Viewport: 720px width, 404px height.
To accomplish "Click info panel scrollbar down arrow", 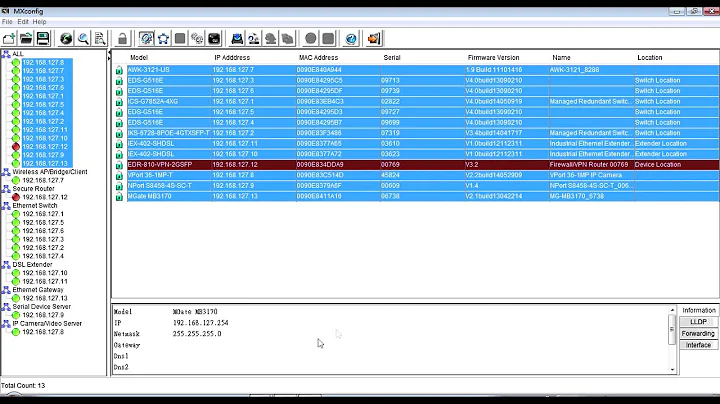I will (x=672, y=369).
